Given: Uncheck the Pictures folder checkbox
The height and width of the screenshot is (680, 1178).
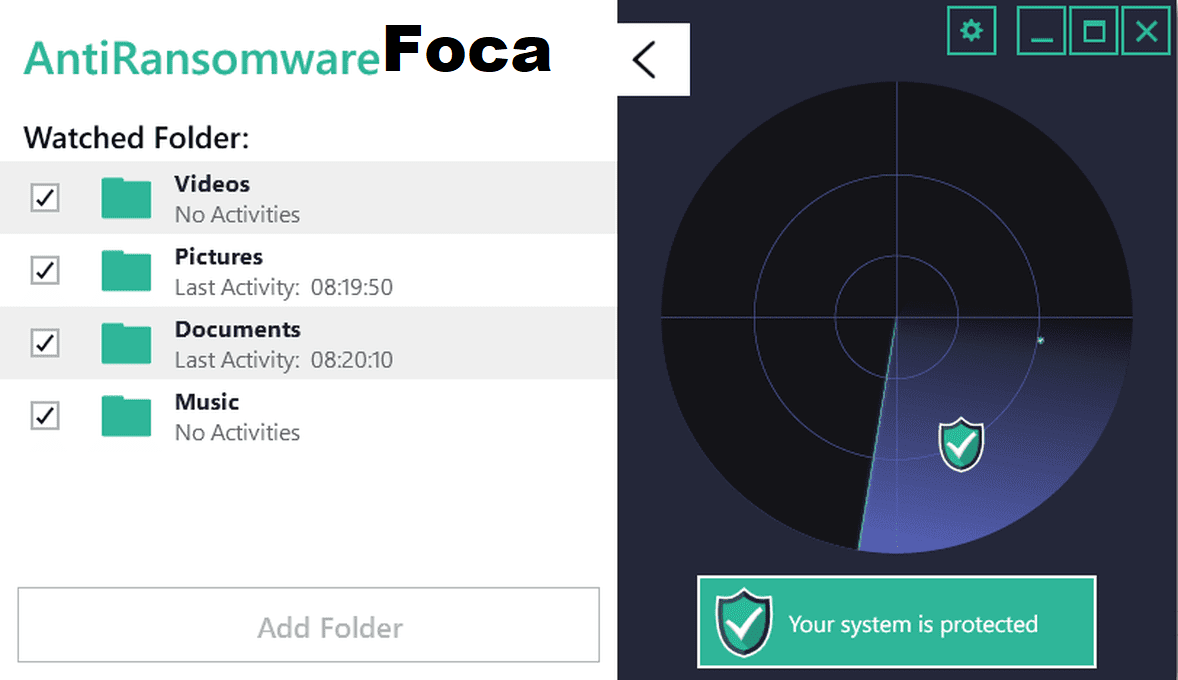Looking at the screenshot, I should 45,270.
